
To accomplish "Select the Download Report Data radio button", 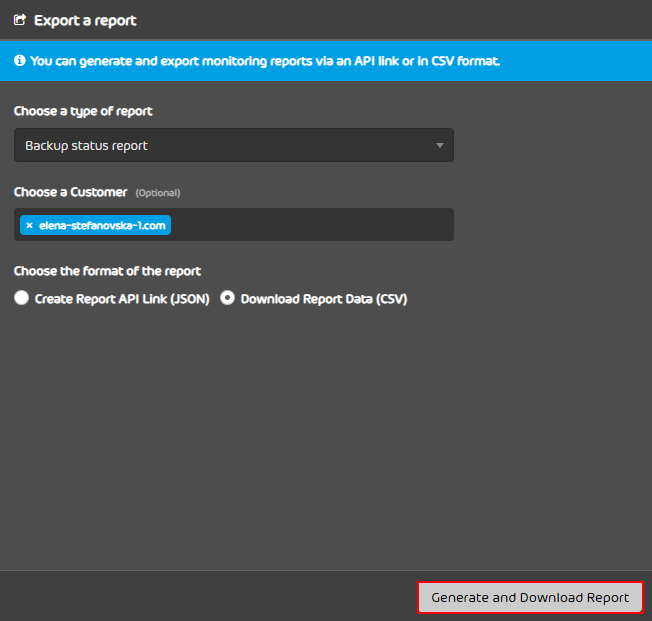I will click(x=227, y=298).
